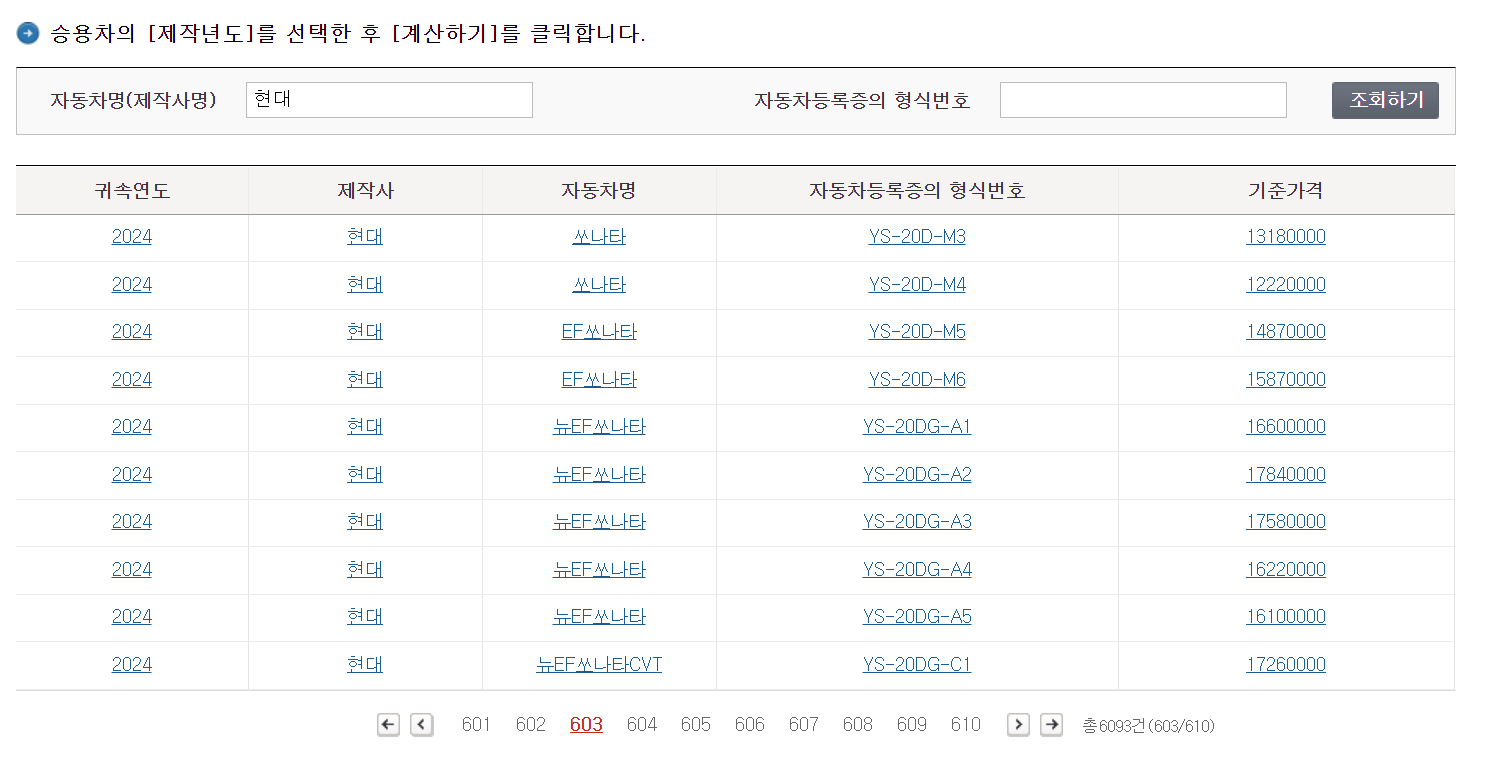Click base price 17580000
The image size is (1486, 759).
click(1286, 522)
